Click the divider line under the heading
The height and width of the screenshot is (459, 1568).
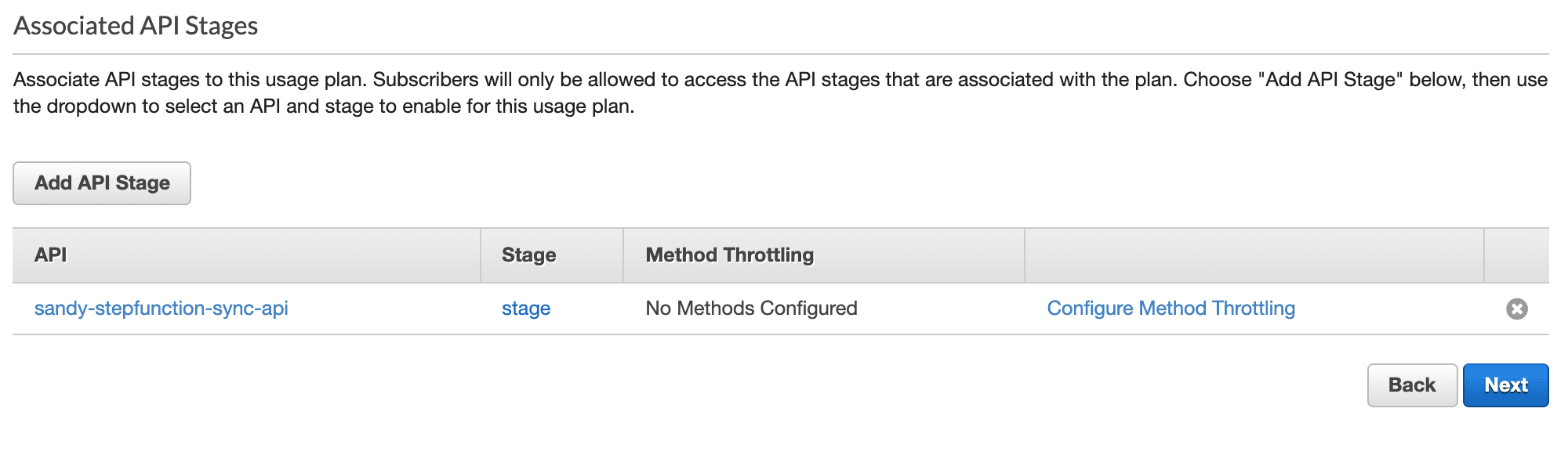780,54
